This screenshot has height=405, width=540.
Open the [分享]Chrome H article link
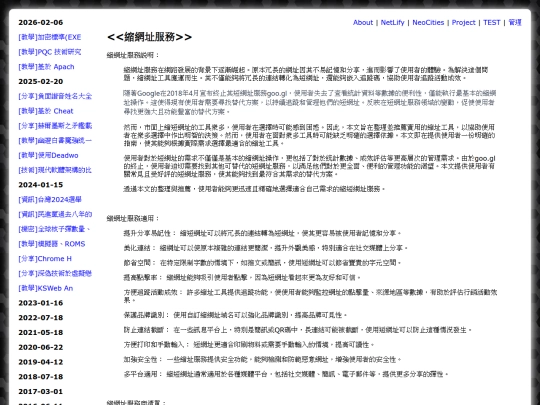(45, 259)
